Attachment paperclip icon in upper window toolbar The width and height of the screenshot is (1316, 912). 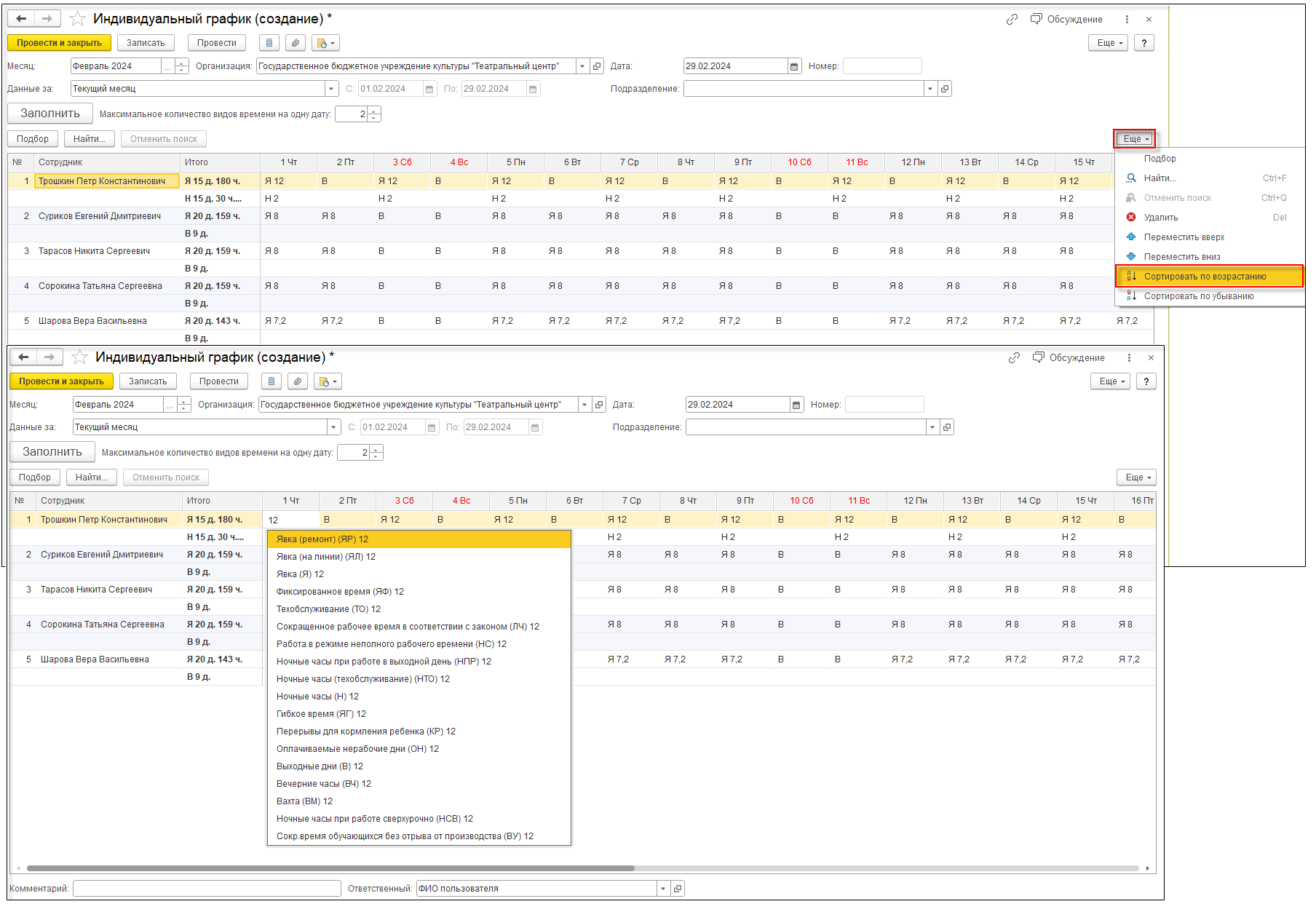pyautogui.click(x=295, y=43)
